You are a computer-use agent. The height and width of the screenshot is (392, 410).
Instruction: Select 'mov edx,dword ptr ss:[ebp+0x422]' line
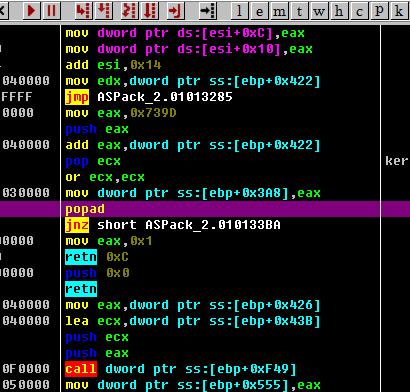coord(193,81)
